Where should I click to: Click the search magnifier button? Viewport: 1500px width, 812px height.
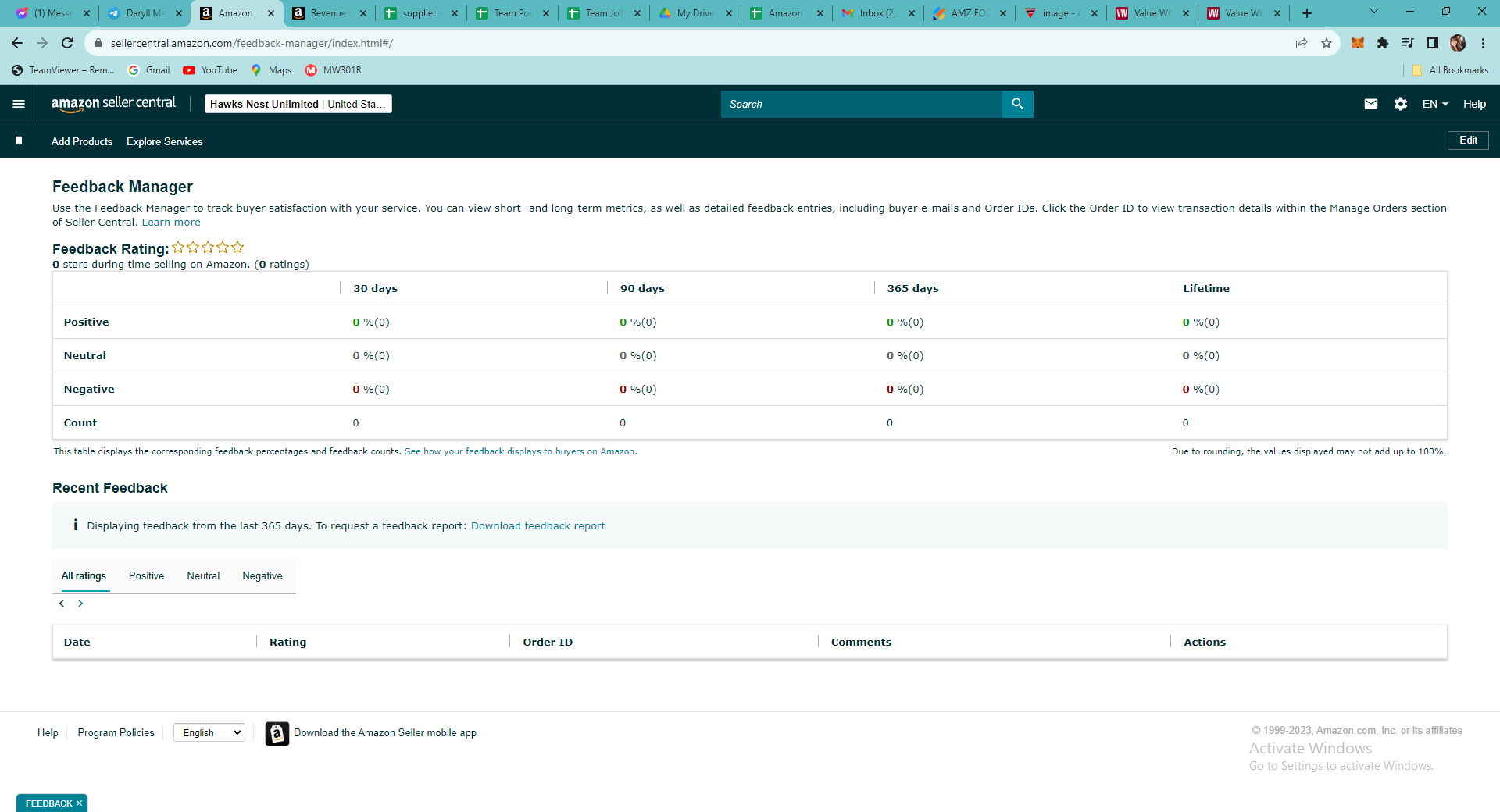tap(1017, 104)
